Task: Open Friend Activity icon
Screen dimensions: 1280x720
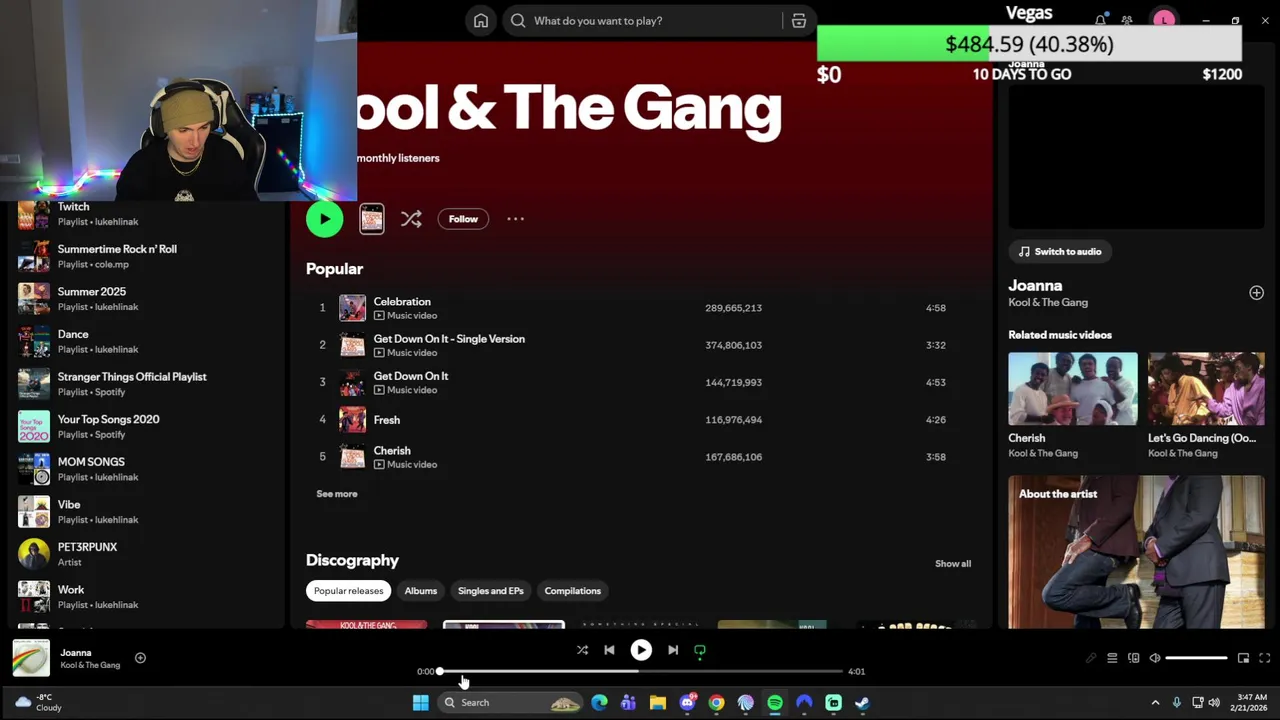Action: 1127,20
